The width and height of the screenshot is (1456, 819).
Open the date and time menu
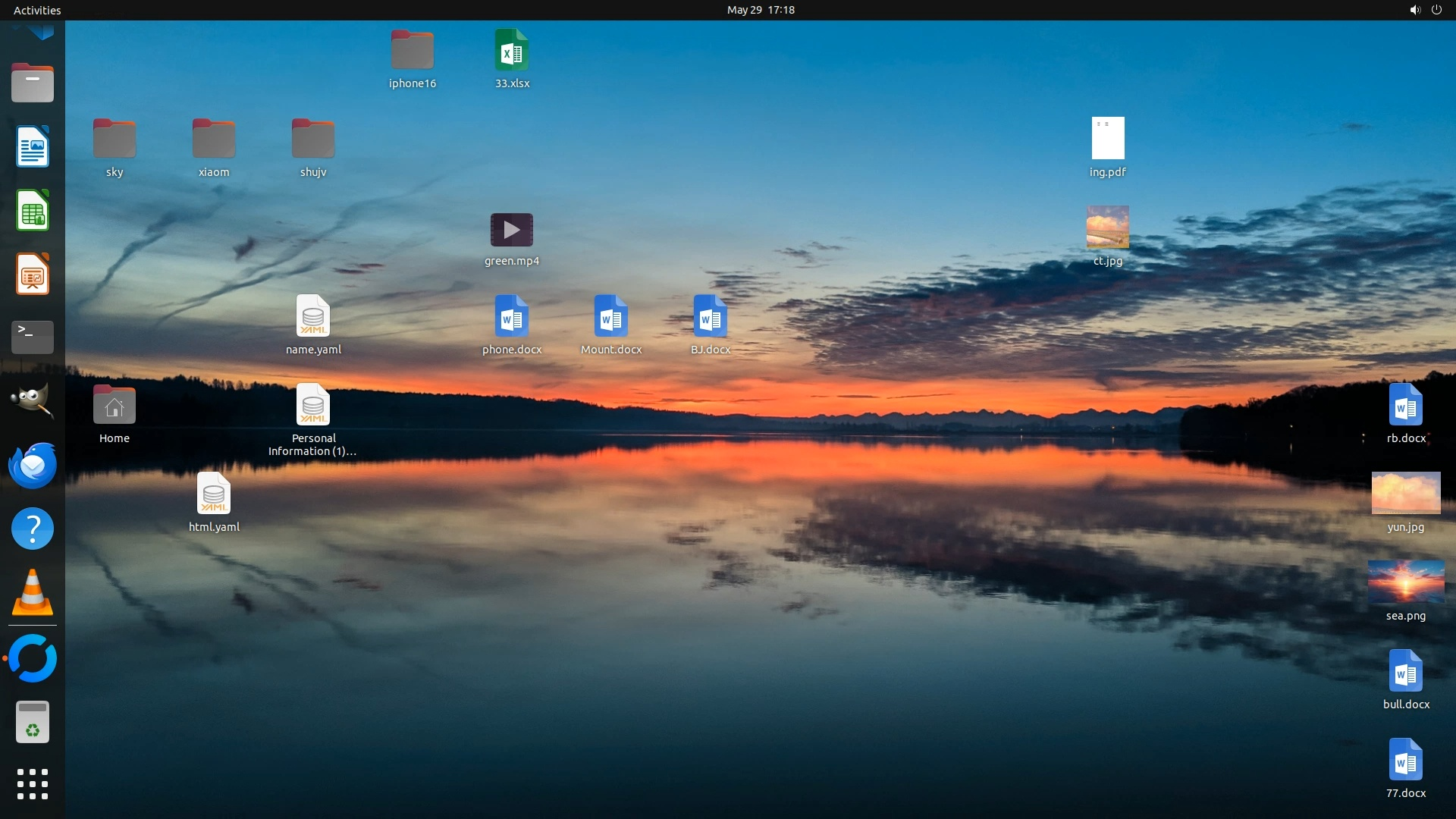pos(761,10)
